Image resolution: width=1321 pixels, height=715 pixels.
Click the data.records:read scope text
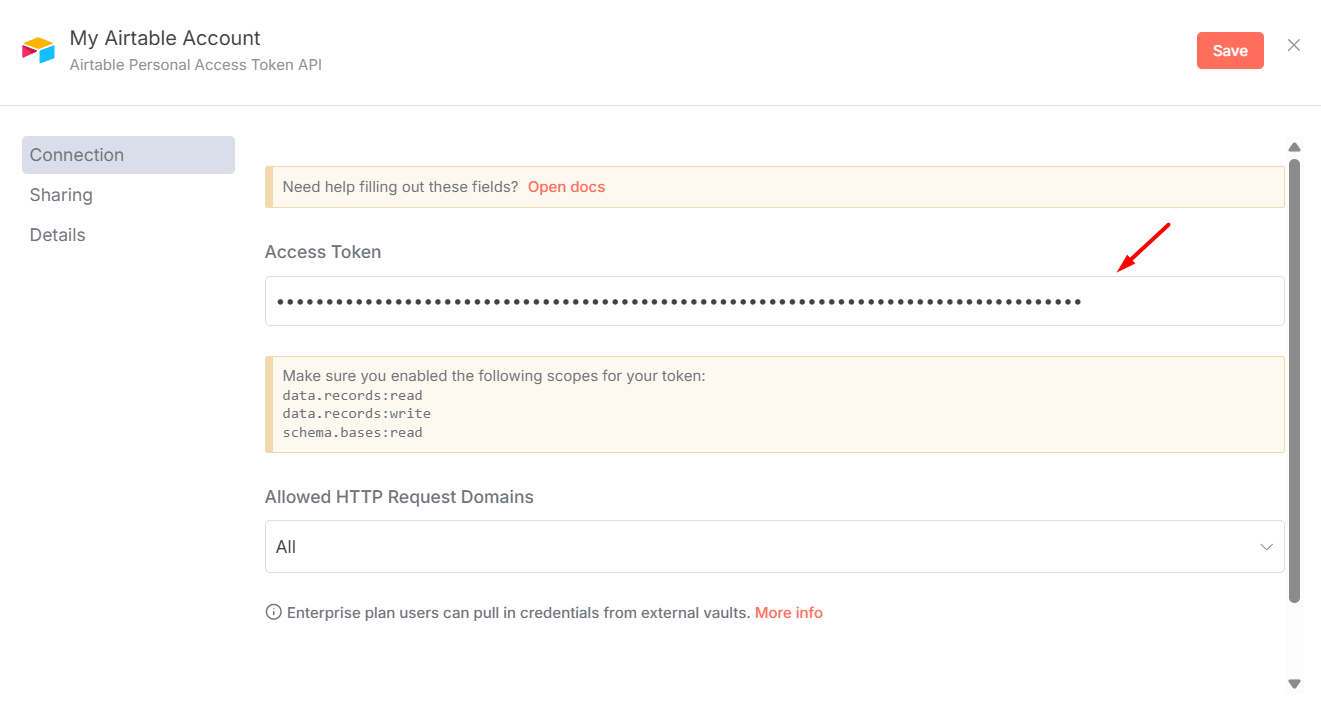coord(352,395)
